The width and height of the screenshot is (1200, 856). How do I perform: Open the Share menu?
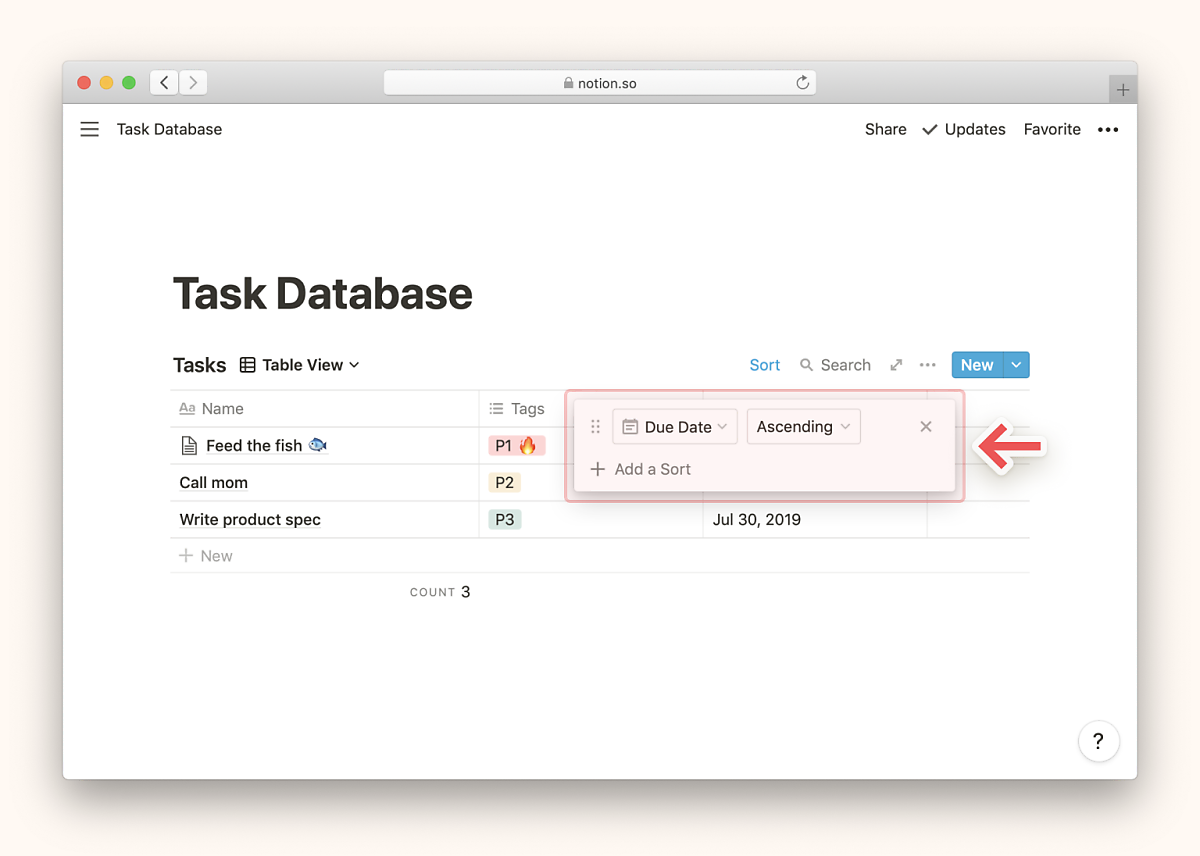click(x=886, y=129)
